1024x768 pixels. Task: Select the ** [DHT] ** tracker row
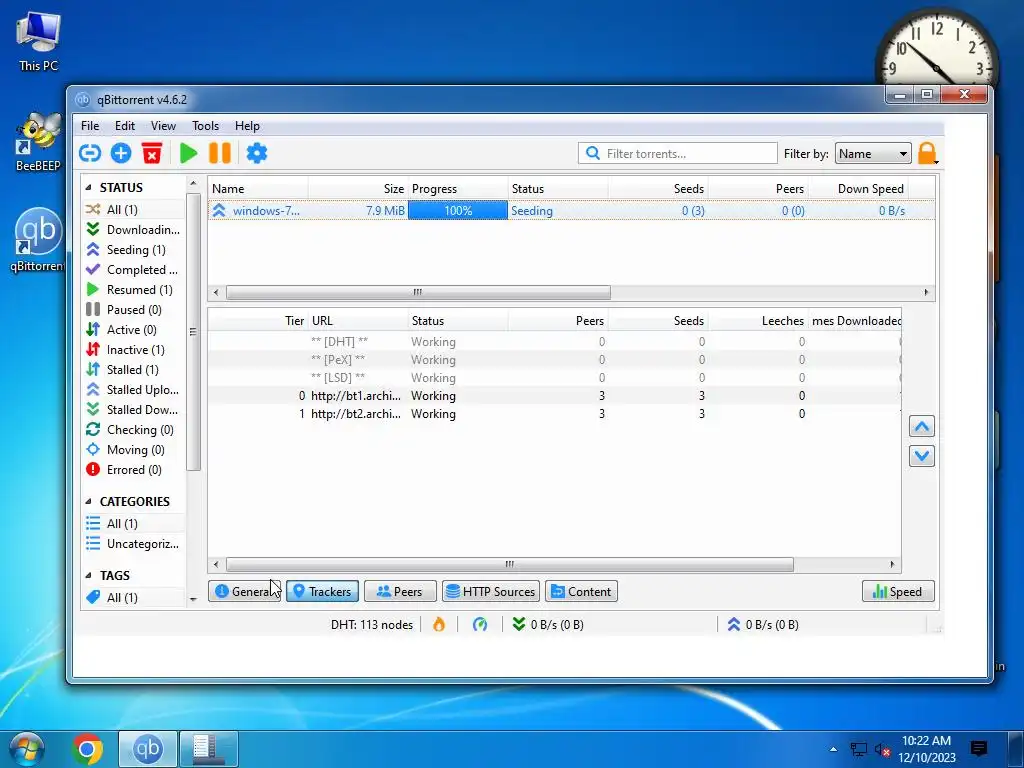pos(554,342)
